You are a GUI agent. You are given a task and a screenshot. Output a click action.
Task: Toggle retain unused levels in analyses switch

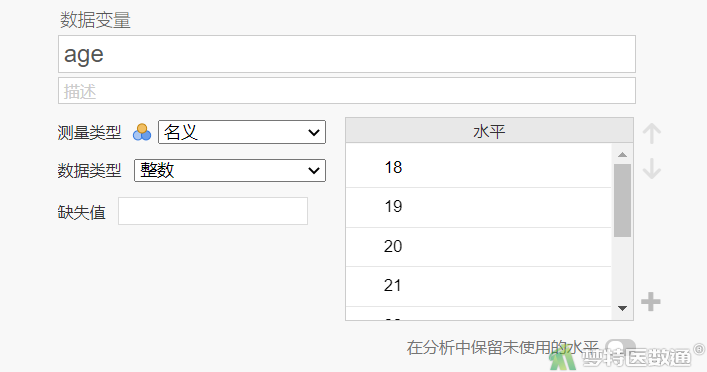pos(620,347)
